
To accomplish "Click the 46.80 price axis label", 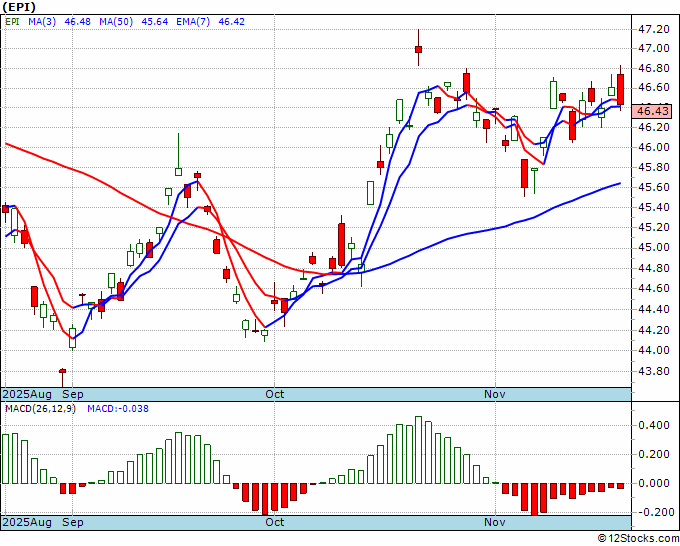I will [654, 69].
